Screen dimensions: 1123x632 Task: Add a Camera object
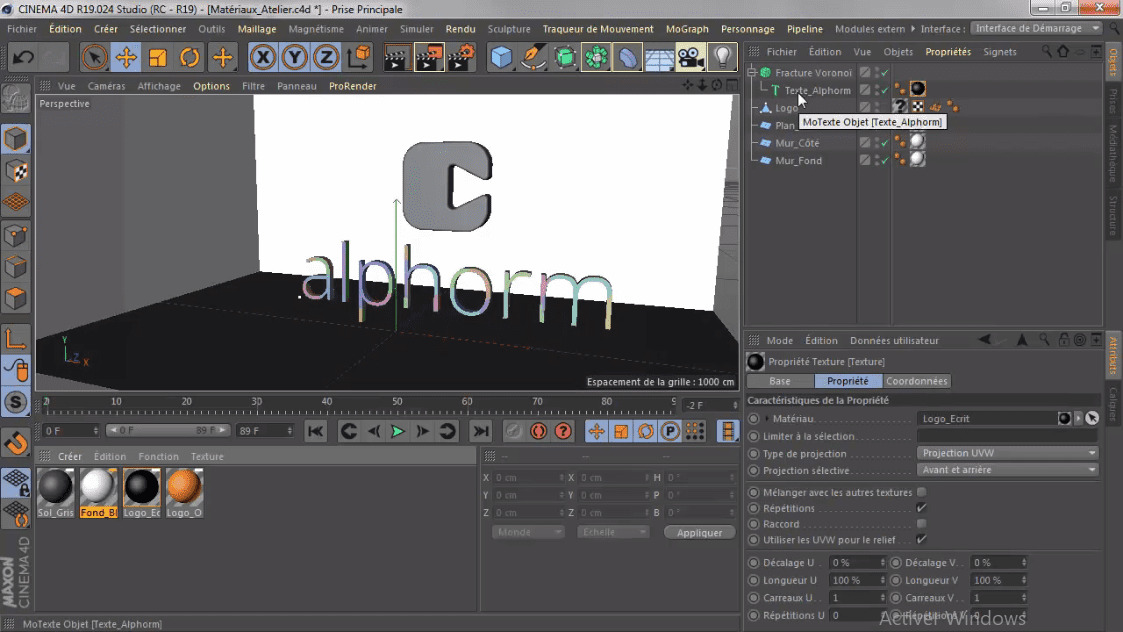(x=690, y=57)
